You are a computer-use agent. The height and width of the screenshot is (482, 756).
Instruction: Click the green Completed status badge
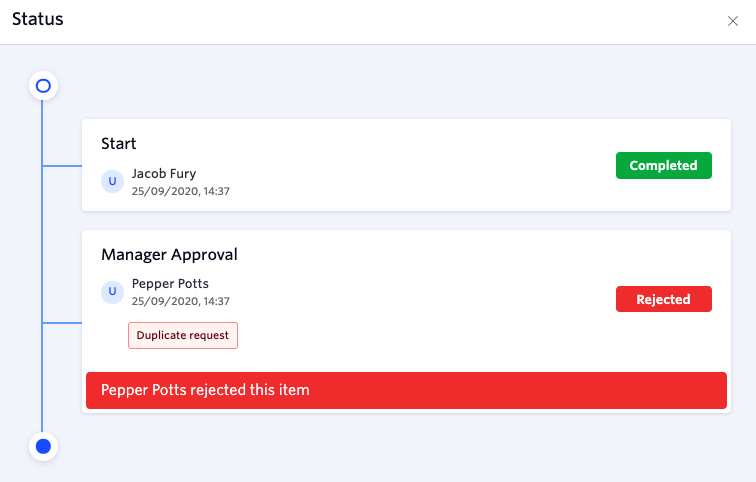663,165
